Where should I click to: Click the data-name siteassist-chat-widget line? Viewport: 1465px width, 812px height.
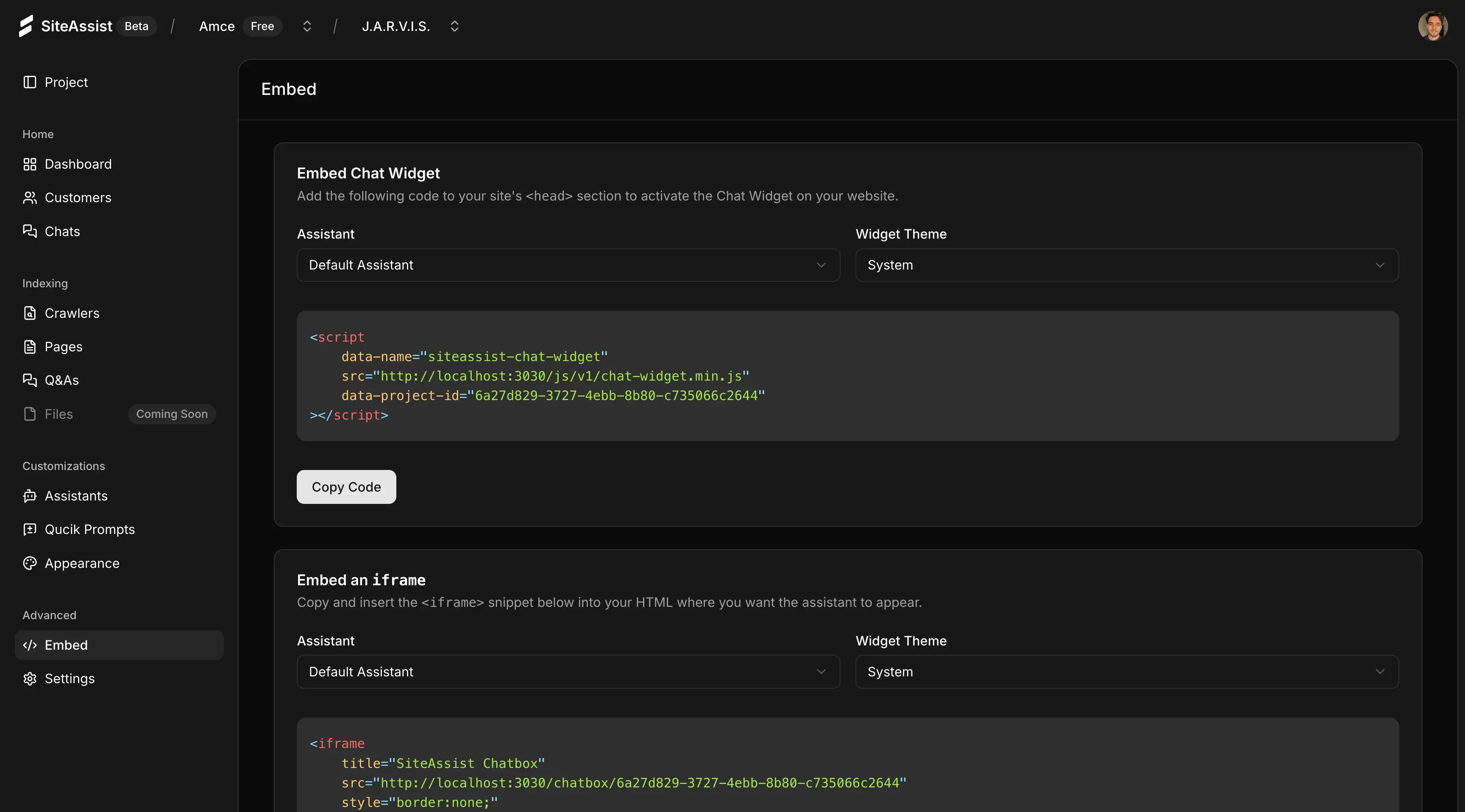tap(474, 357)
